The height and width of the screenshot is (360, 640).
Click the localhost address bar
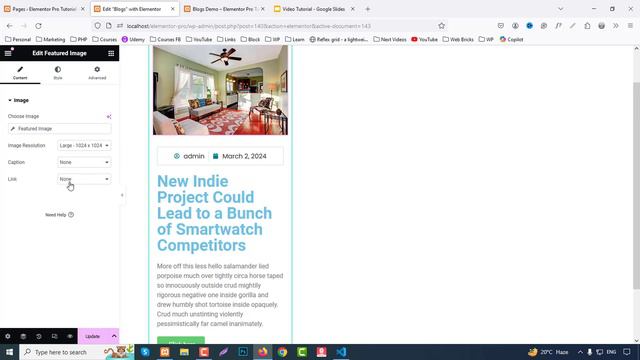point(269,26)
